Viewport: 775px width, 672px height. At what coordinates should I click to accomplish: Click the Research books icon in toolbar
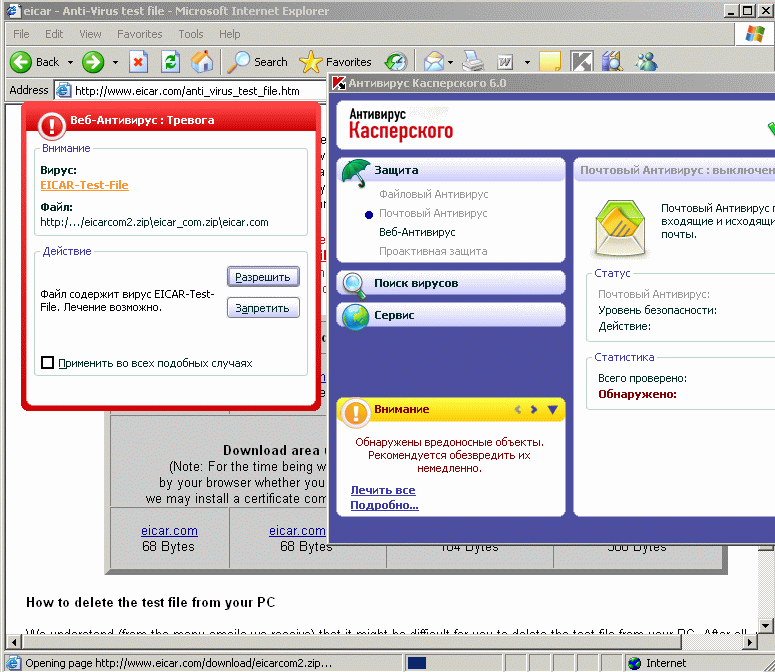tap(613, 62)
